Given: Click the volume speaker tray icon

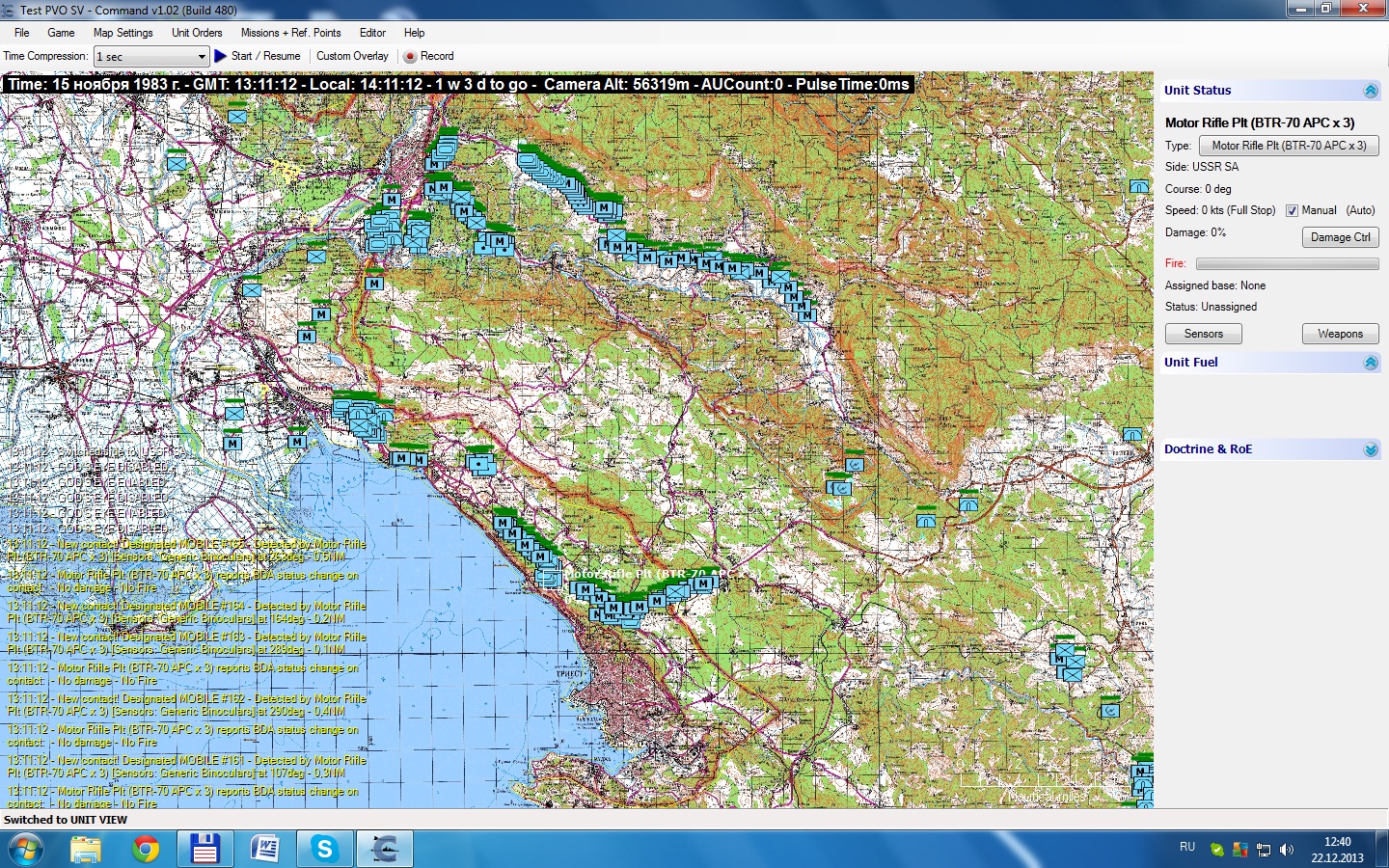Looking at the screenshot, I should (1287, 850).
